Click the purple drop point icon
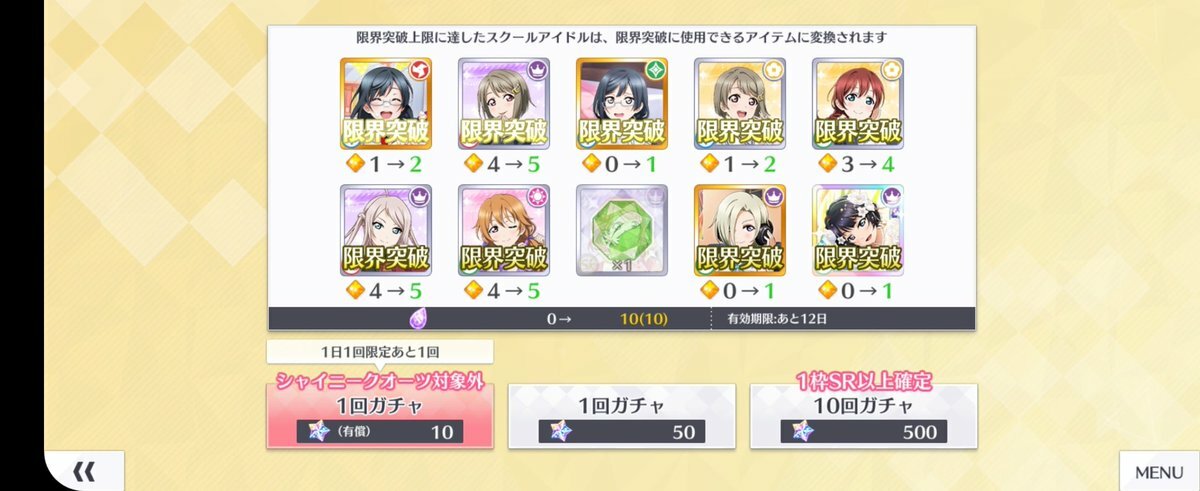 pyautogui.click(x=421, y=319)
